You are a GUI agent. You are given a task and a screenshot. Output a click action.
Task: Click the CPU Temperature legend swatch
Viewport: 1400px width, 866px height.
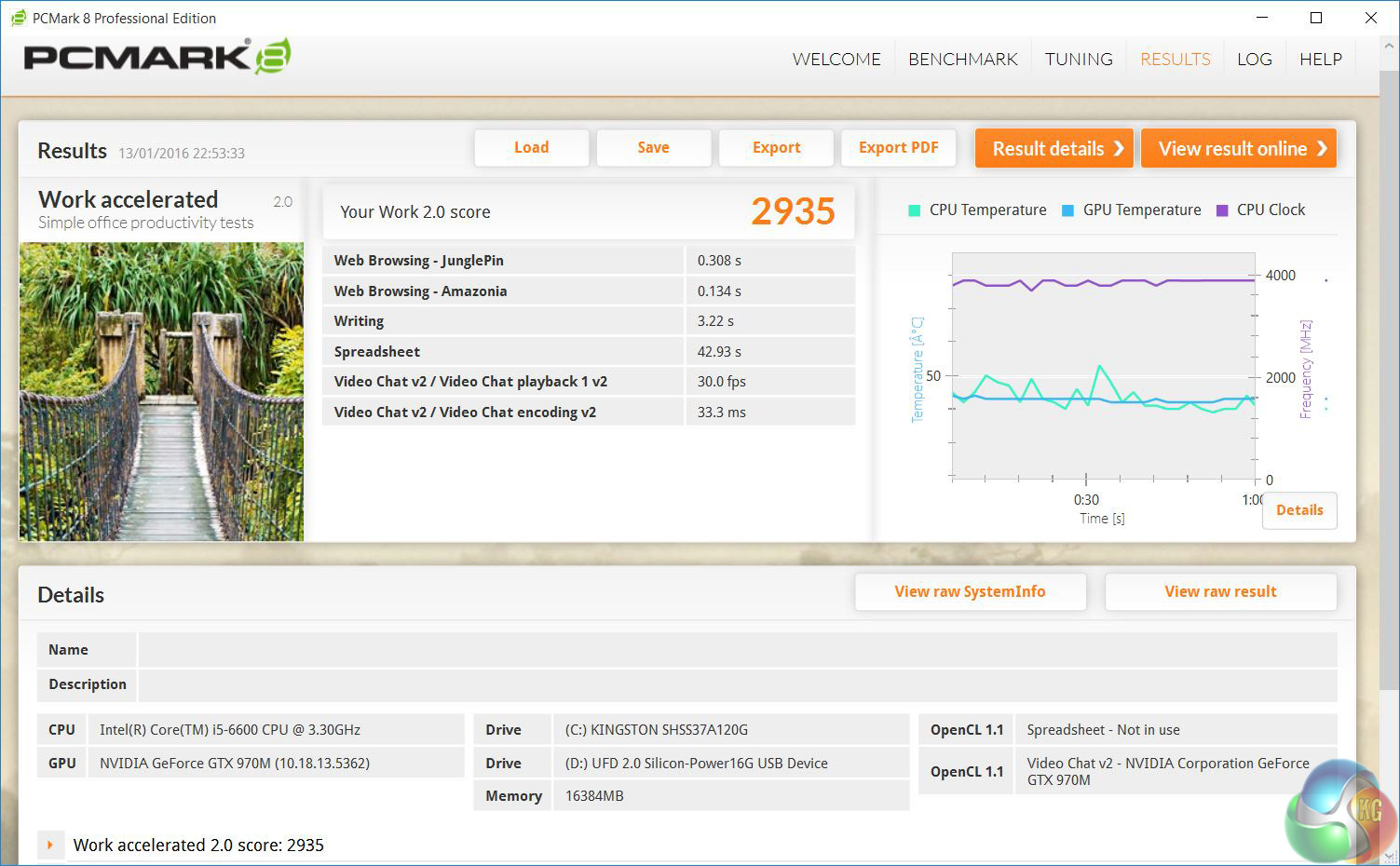[x=914, y=210]
